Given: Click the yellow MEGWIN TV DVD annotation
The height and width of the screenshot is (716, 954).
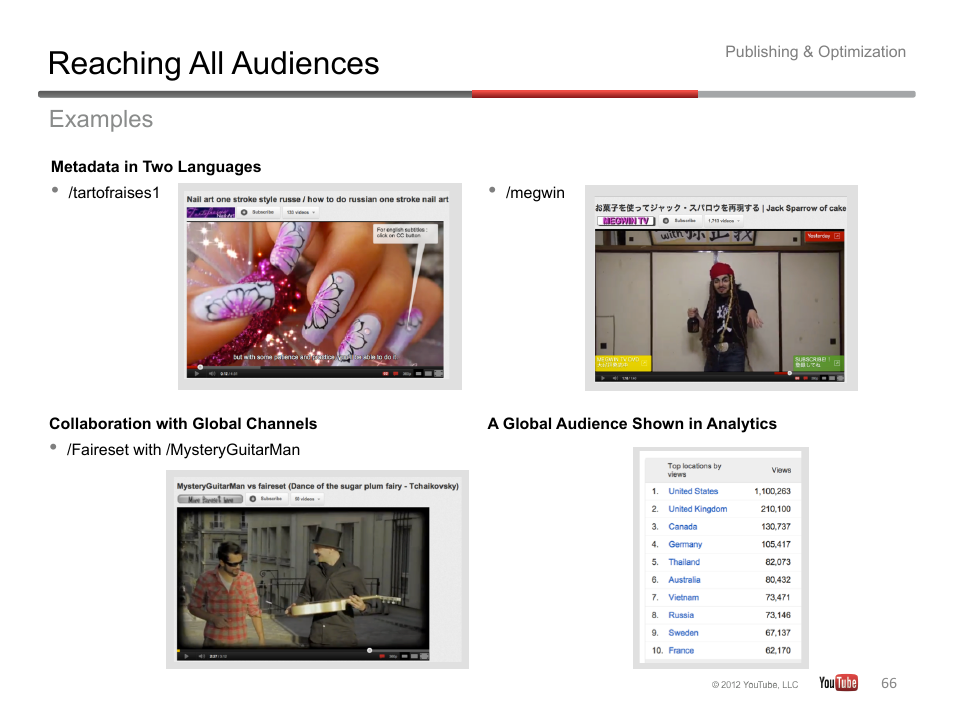Looking at the screenshot, I should [623, 363].
